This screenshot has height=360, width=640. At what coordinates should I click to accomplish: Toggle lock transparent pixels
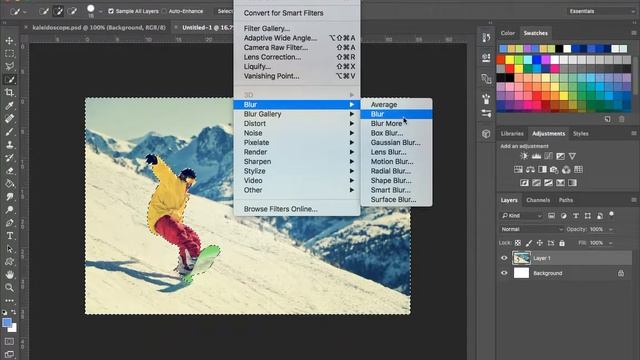click(x=518, y=243)
